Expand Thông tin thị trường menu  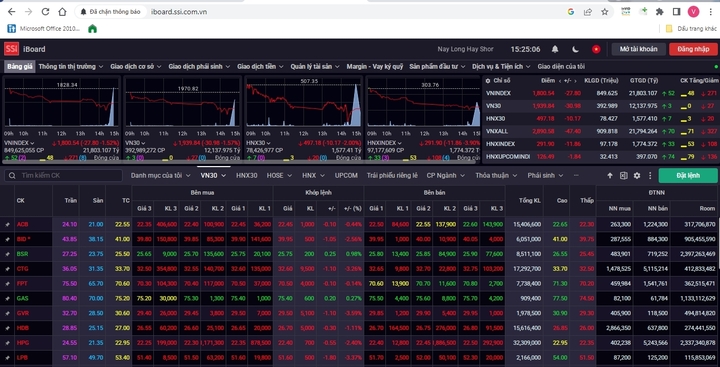coord(71,67)
